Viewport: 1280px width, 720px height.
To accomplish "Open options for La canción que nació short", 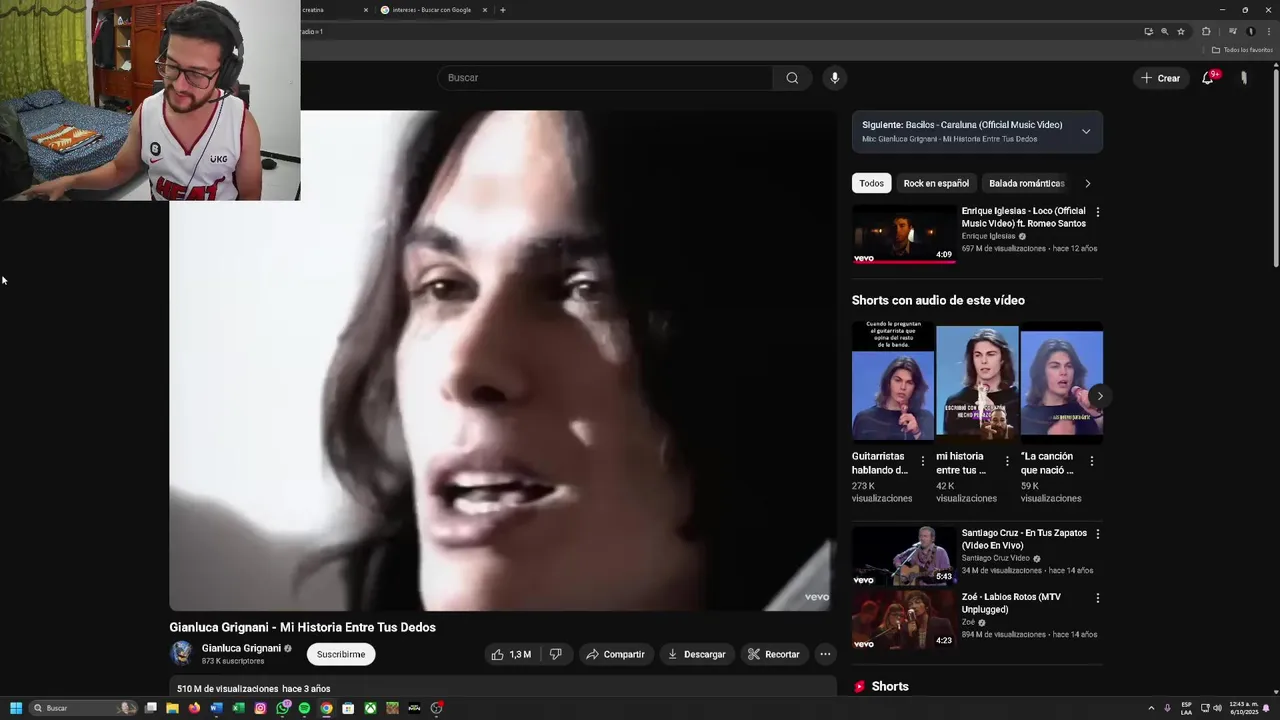I will [1092, 461].
